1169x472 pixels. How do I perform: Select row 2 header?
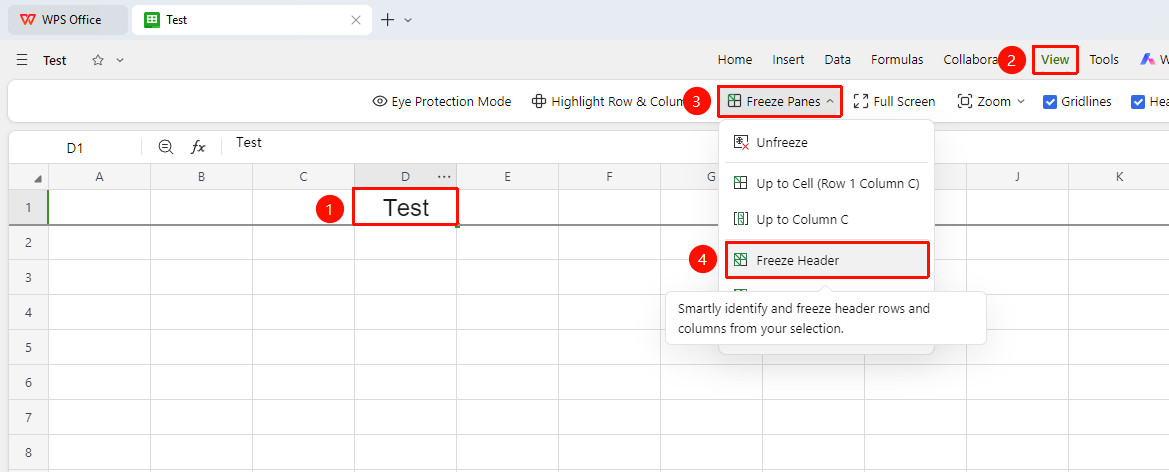pyautogui.click(x=28, y=242)
